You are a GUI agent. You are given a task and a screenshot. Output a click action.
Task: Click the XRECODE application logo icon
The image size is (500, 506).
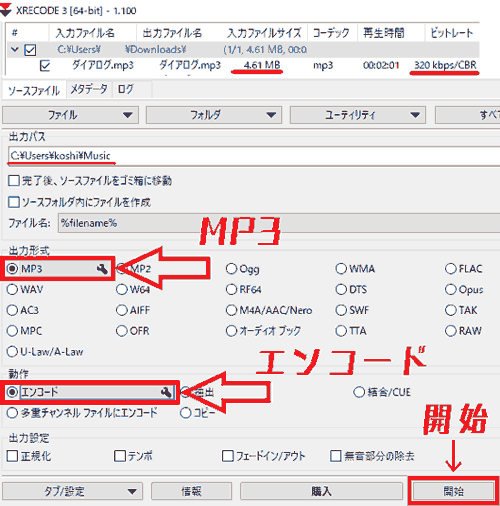pyautogui.click(x=6, y=10)
